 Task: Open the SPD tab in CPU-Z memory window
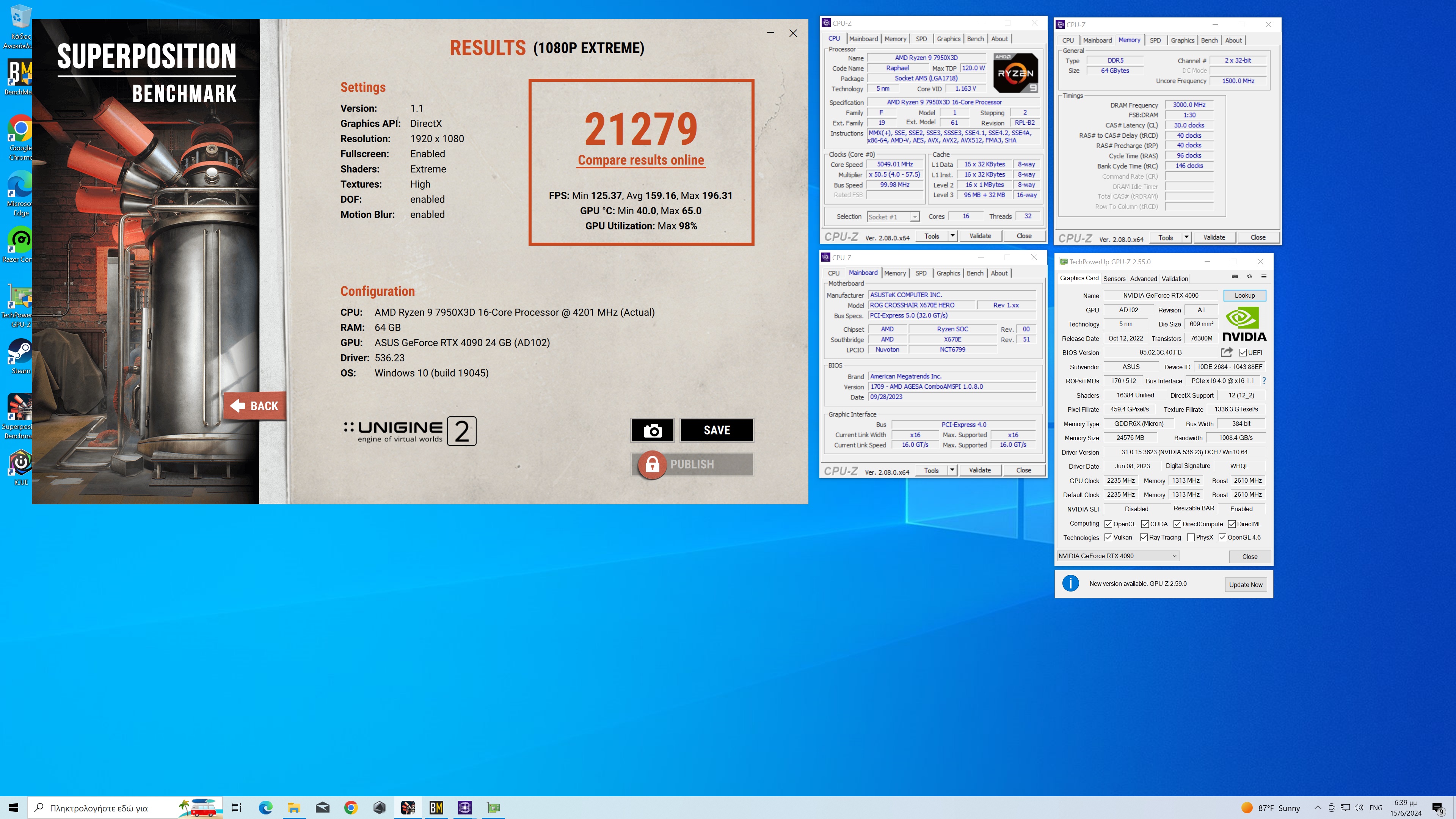tap(1155, 41)
